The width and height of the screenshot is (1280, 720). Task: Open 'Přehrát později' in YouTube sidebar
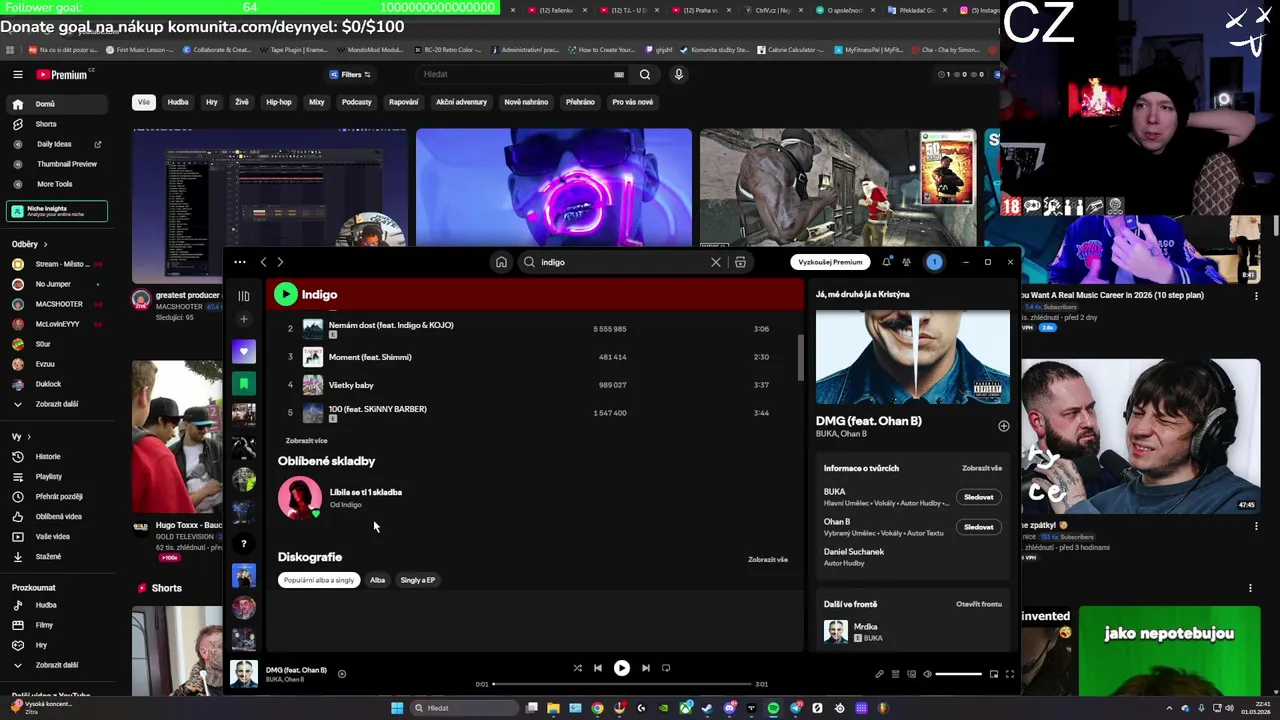click(56, 497)
